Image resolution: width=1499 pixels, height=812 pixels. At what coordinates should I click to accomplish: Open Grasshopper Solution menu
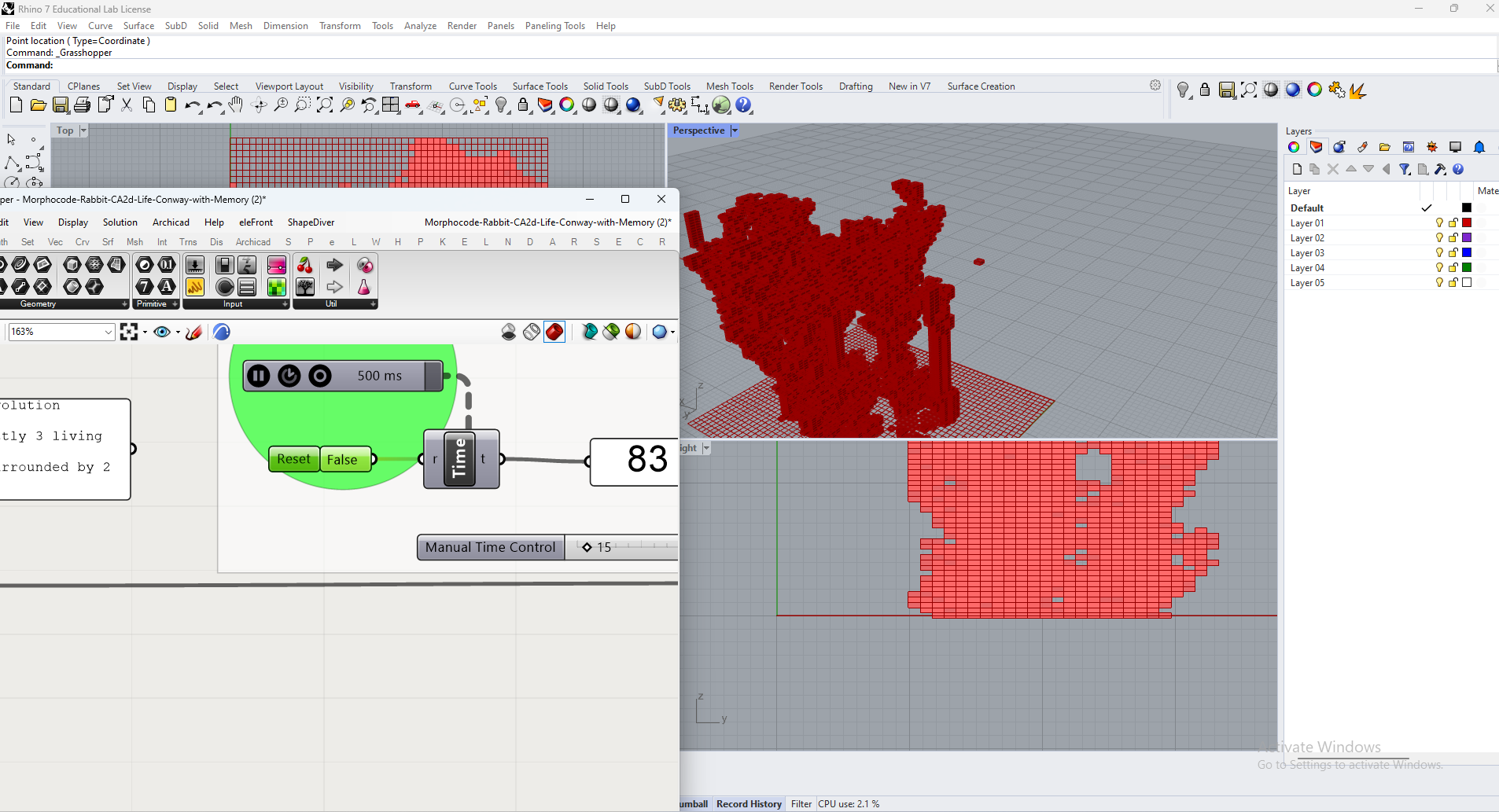tap(120, 222)
